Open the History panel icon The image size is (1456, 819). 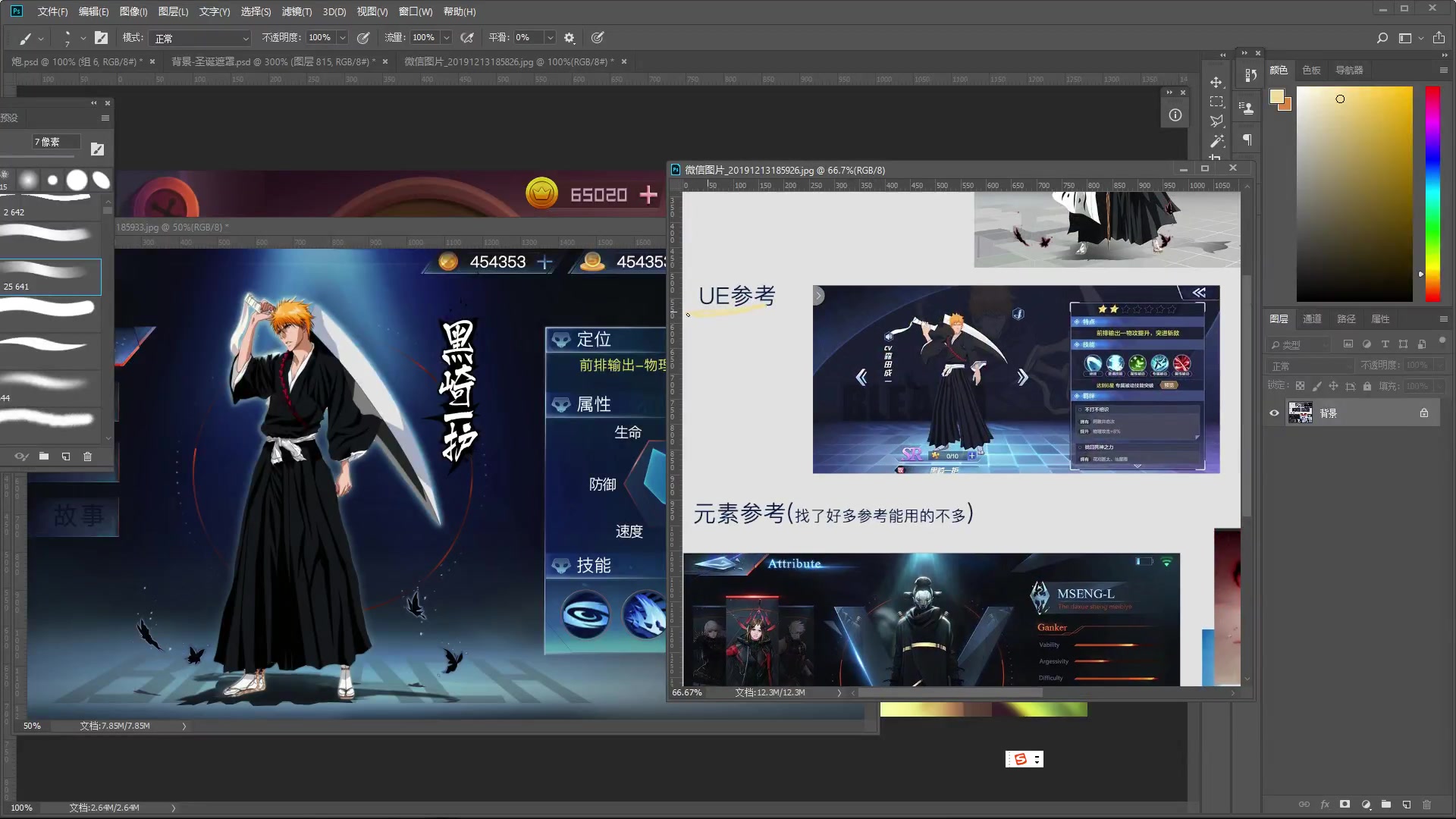click(x=1250, y=75)
